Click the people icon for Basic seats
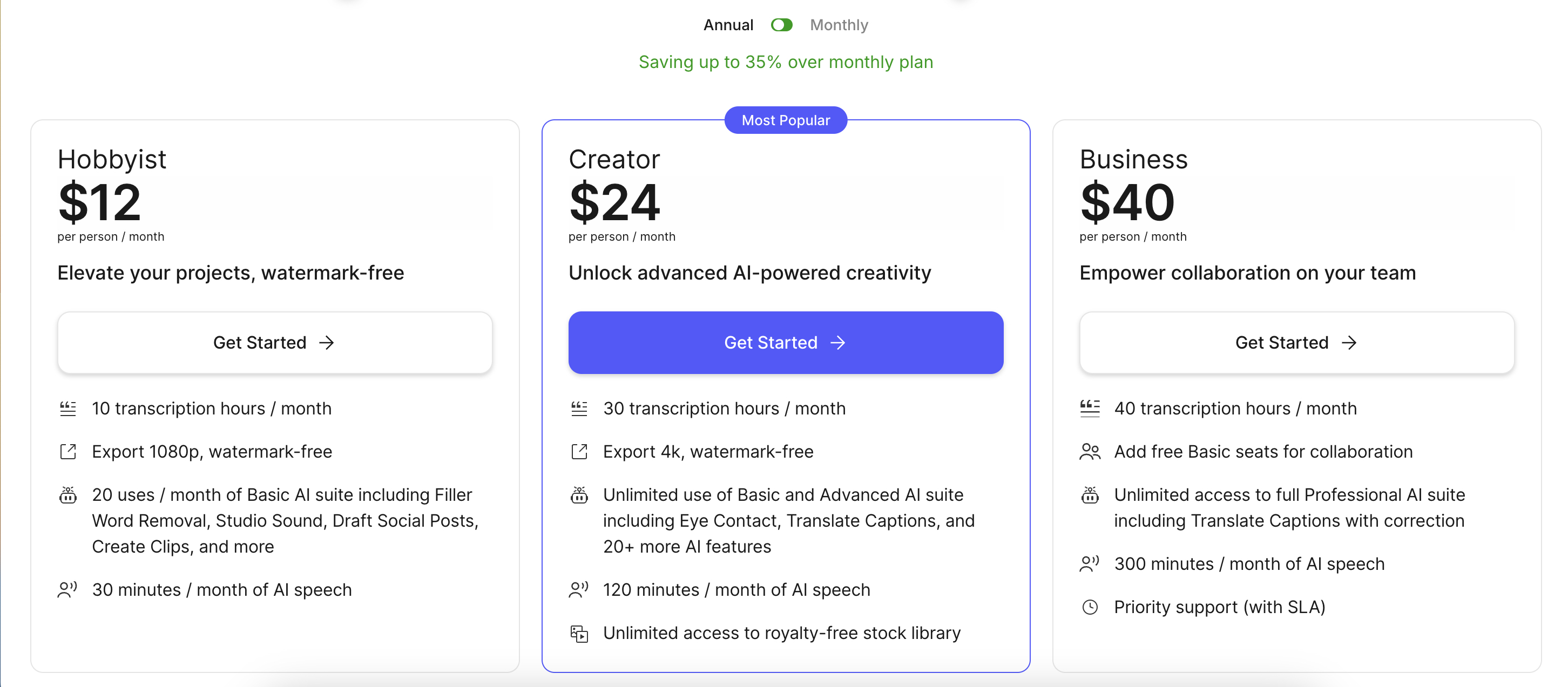This screenshot has height=687, width=1568. tap(1090, 452)
